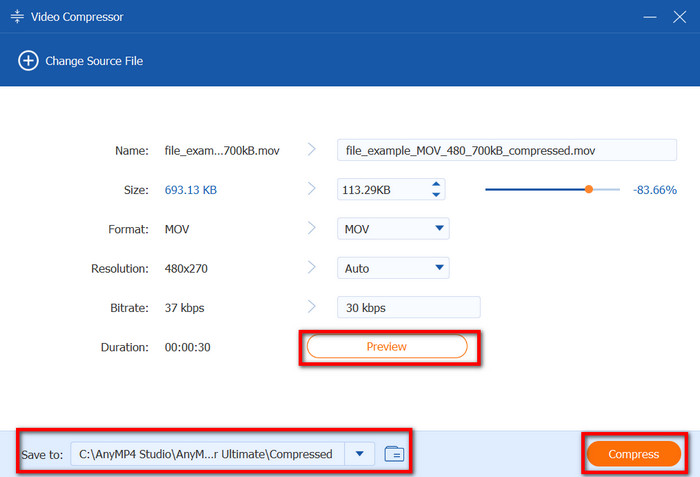Click the compression size slider handle

pyautogui.click(x=589, y=189)
